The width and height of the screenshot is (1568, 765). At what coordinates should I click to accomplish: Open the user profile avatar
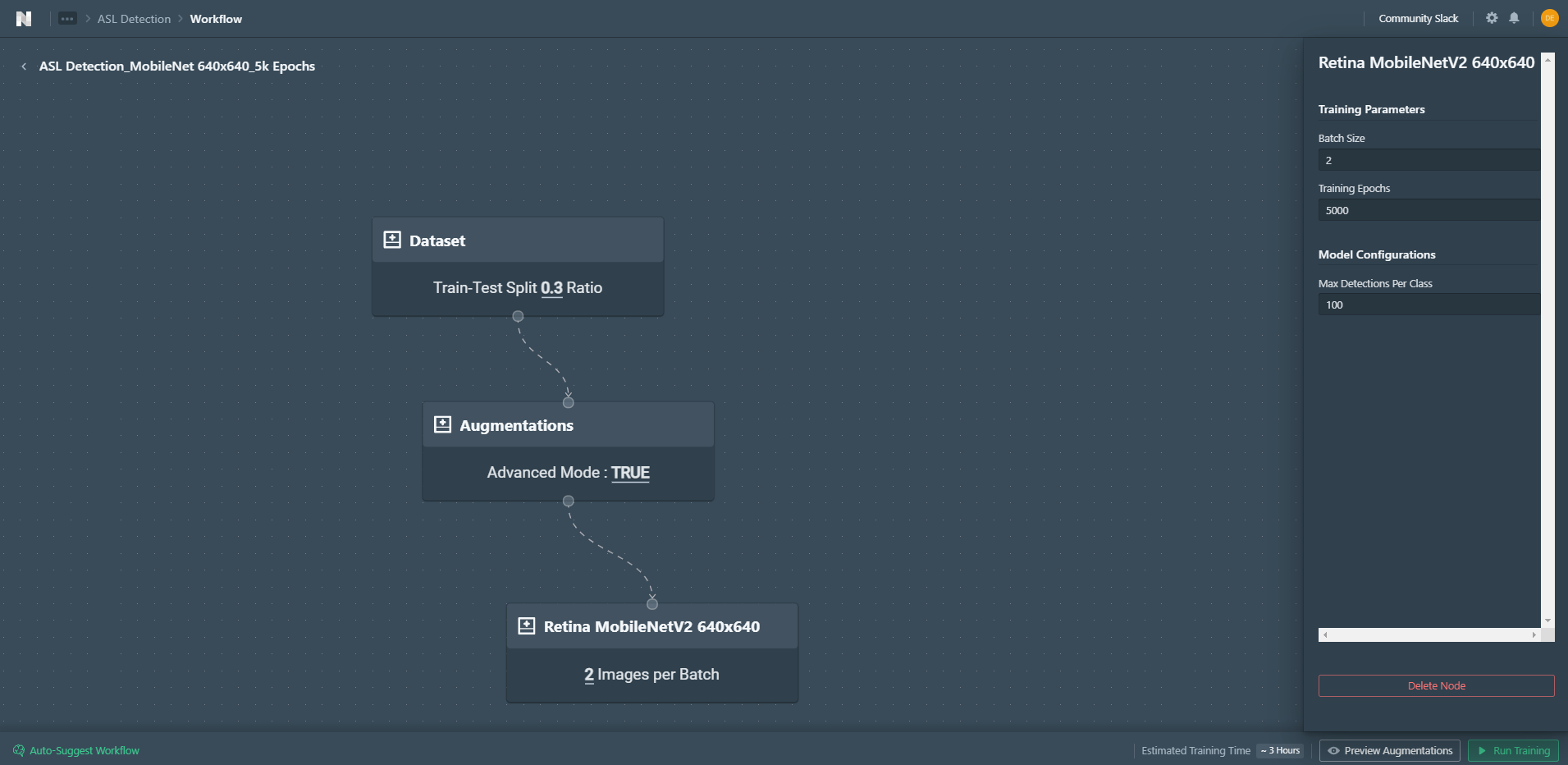point(1549,18)
